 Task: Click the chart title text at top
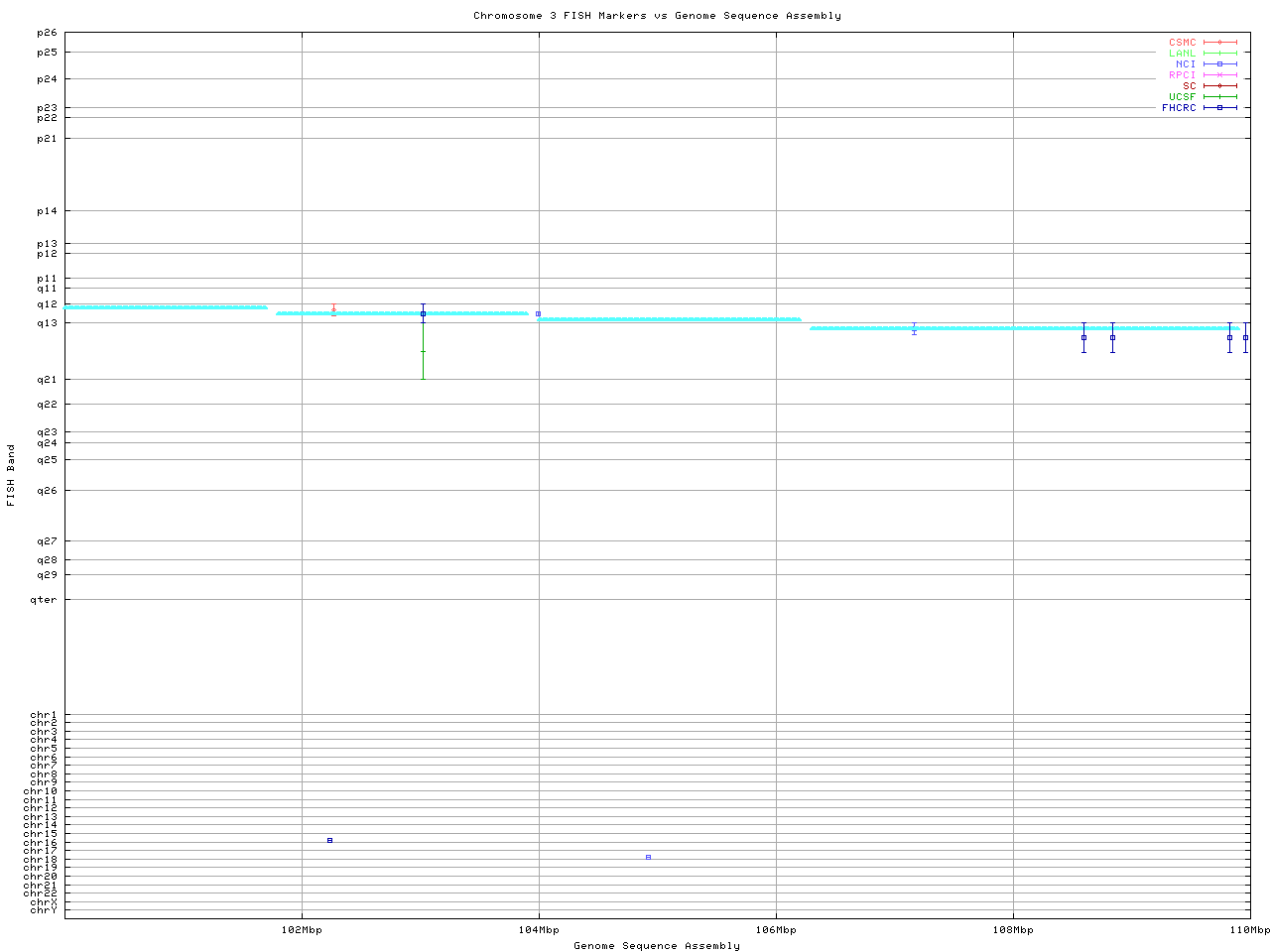pyautogui.click(x=657, y=16)
